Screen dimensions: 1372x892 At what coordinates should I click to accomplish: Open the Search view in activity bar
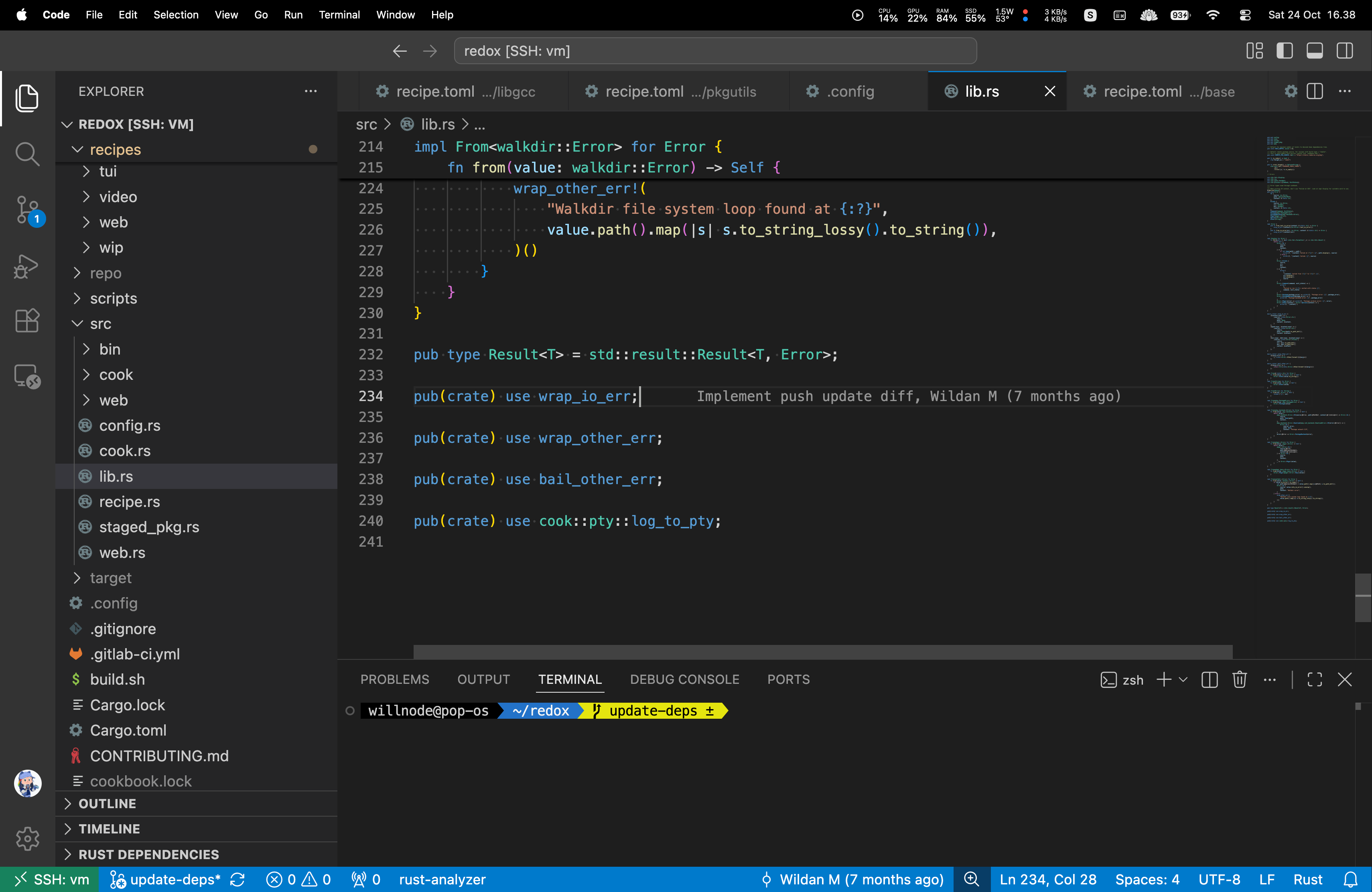point(27,154)
